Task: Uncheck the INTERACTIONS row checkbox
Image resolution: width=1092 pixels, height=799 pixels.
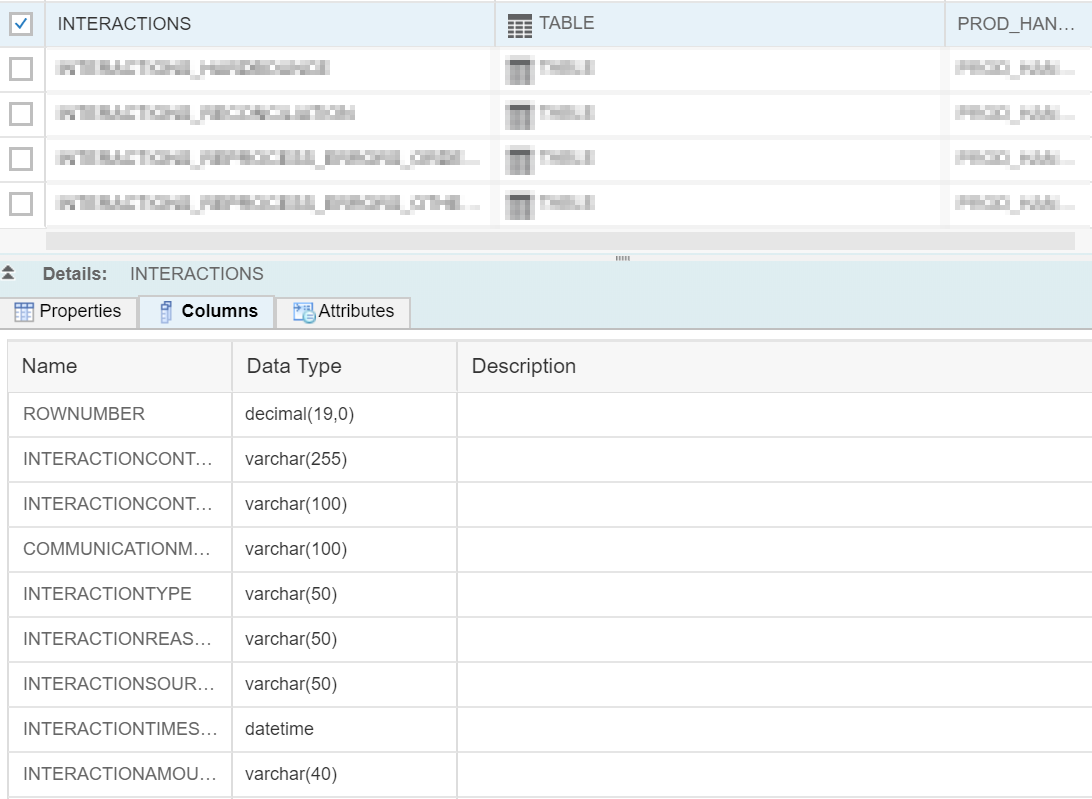Action: (x=21, y=24)
